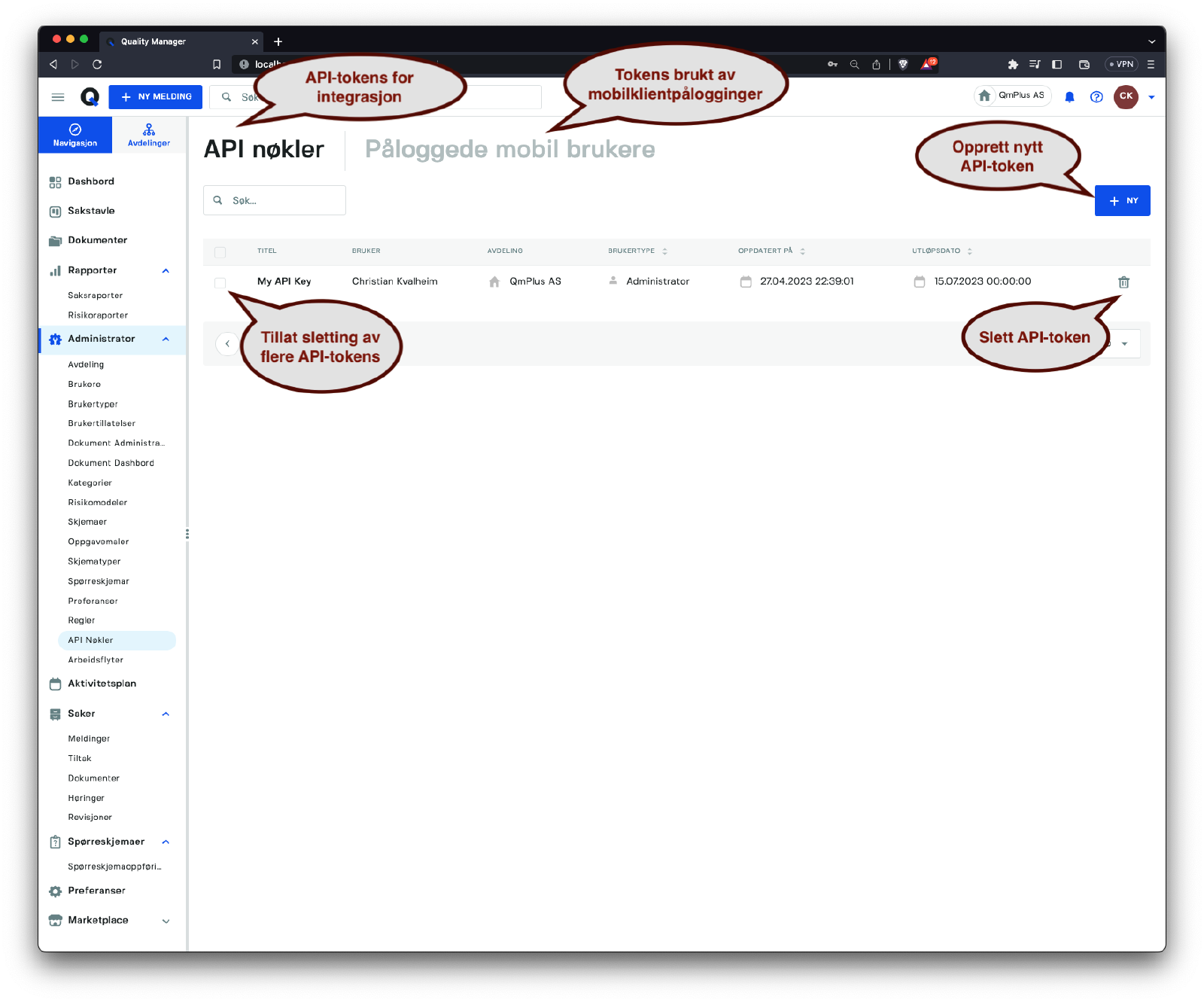This screenshot has height=1002, width=1204.
Task: Click the NY button to create token
Action: coord(1122,201)
